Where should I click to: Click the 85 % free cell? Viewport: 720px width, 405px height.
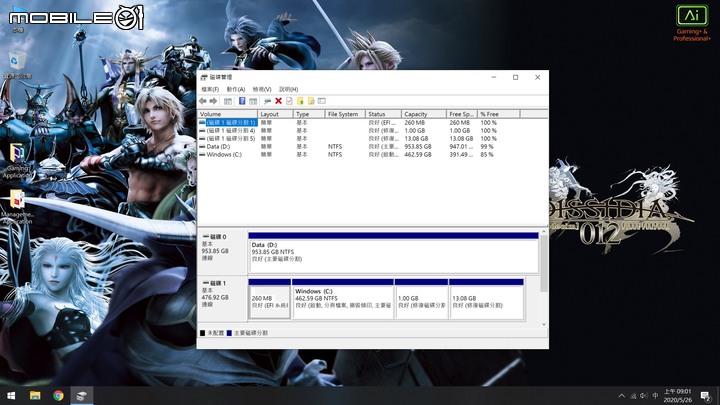[487, 154]
